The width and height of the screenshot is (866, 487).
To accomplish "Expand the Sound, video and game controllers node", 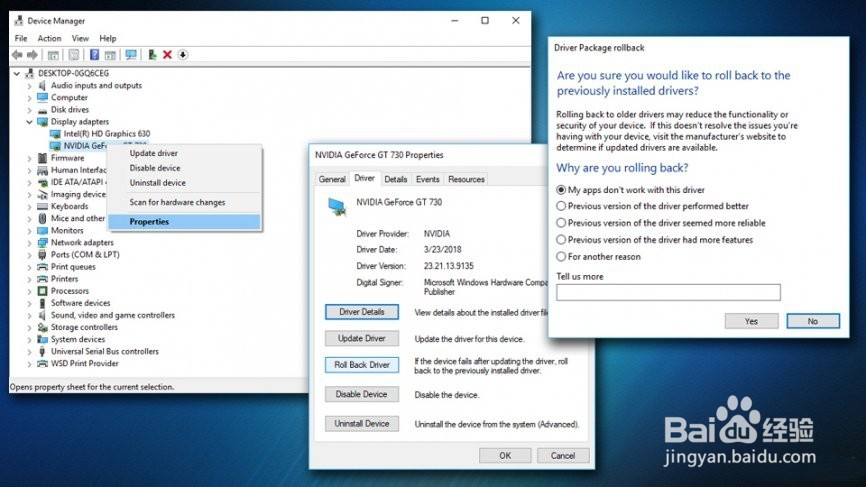I will point(29,315).
